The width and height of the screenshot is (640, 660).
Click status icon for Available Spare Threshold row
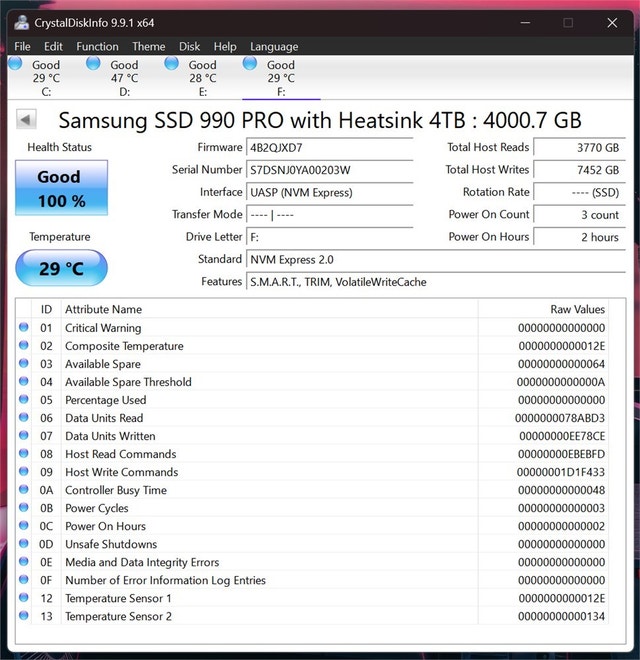(24, 381)
